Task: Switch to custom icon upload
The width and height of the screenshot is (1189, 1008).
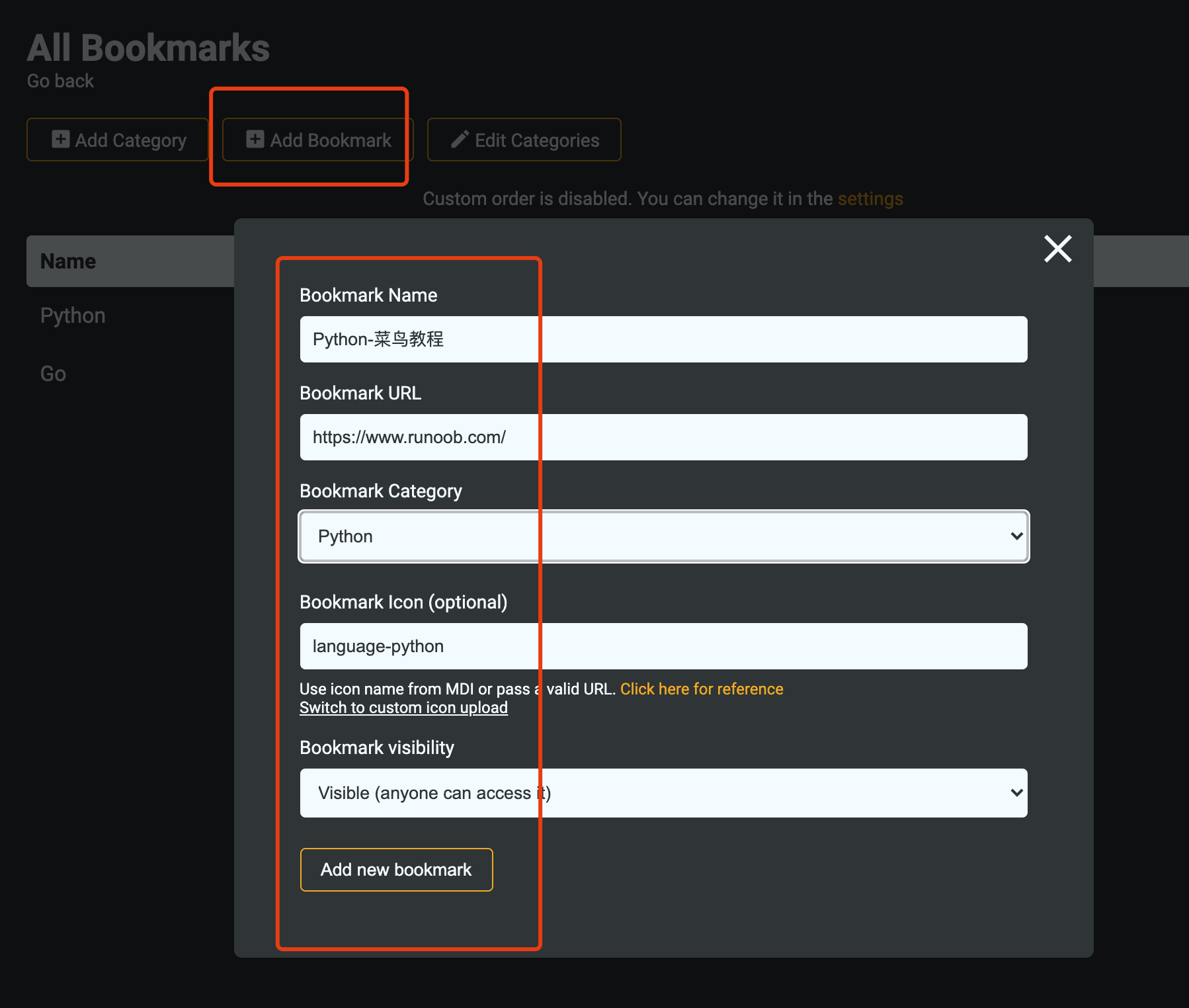Action: click(x=403, y=708)
